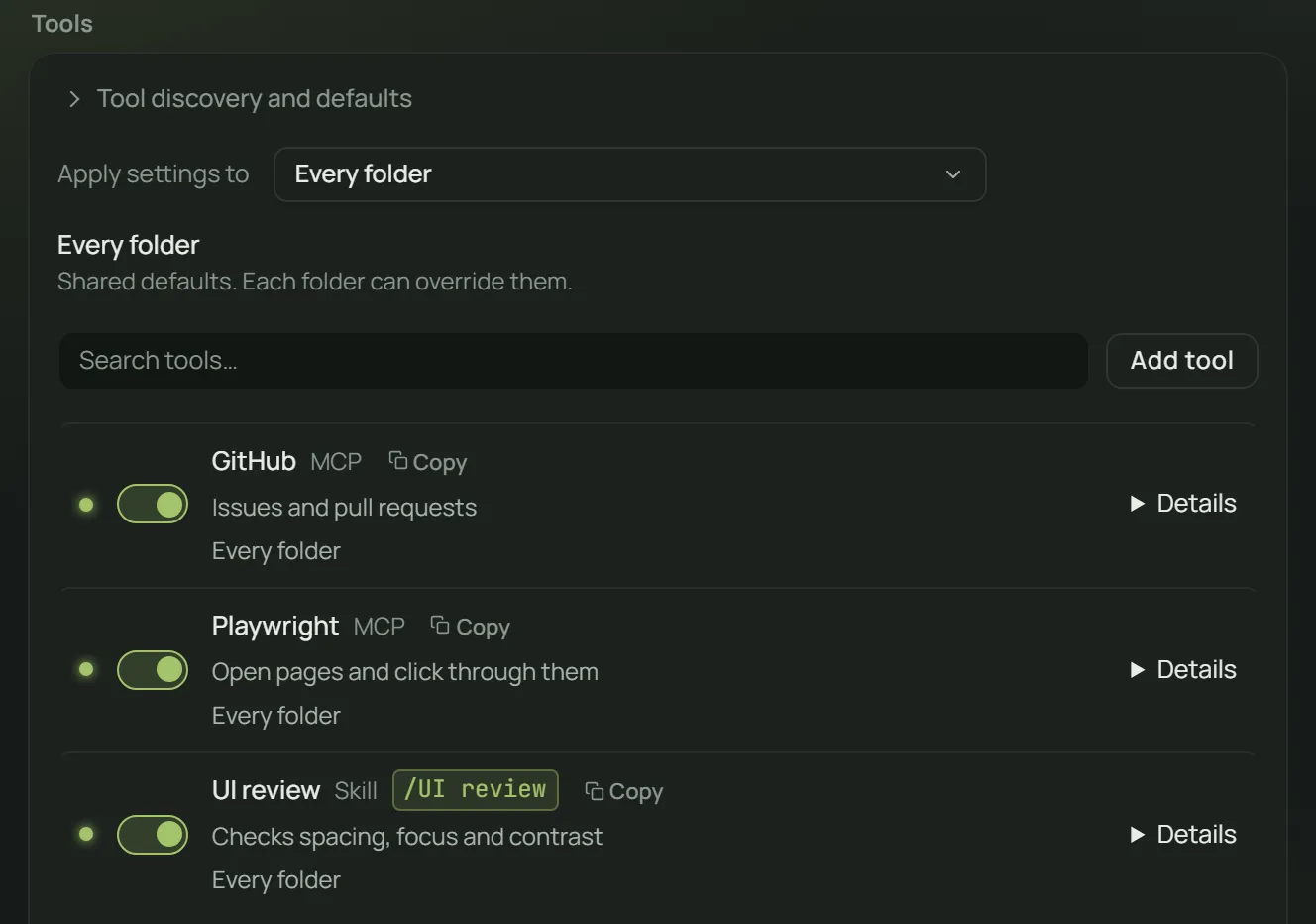
Task: Click the UI review tool title
Action: [266, 790]
